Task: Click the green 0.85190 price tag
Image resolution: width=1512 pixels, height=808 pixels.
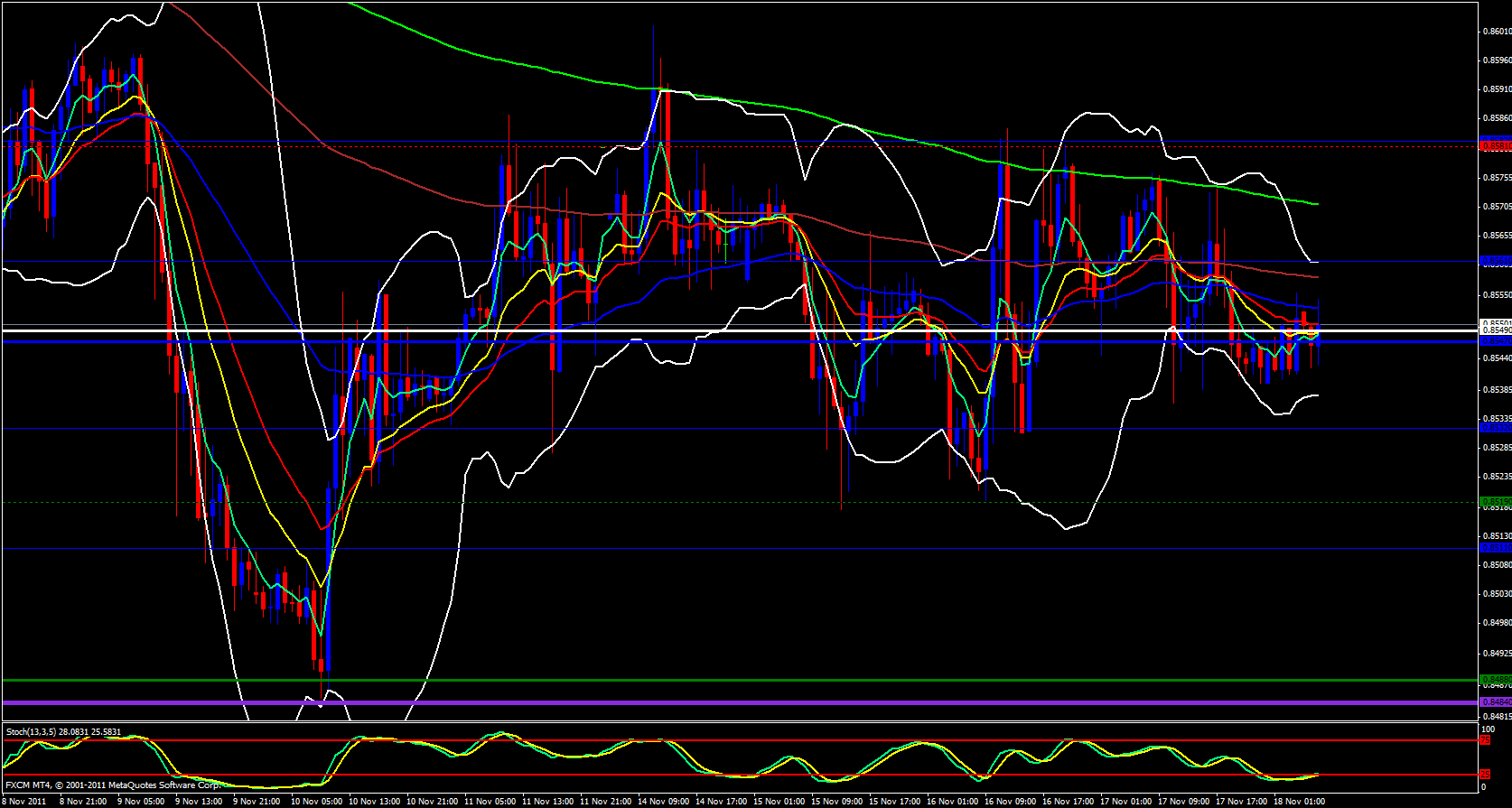Action: click(1497, 502)
